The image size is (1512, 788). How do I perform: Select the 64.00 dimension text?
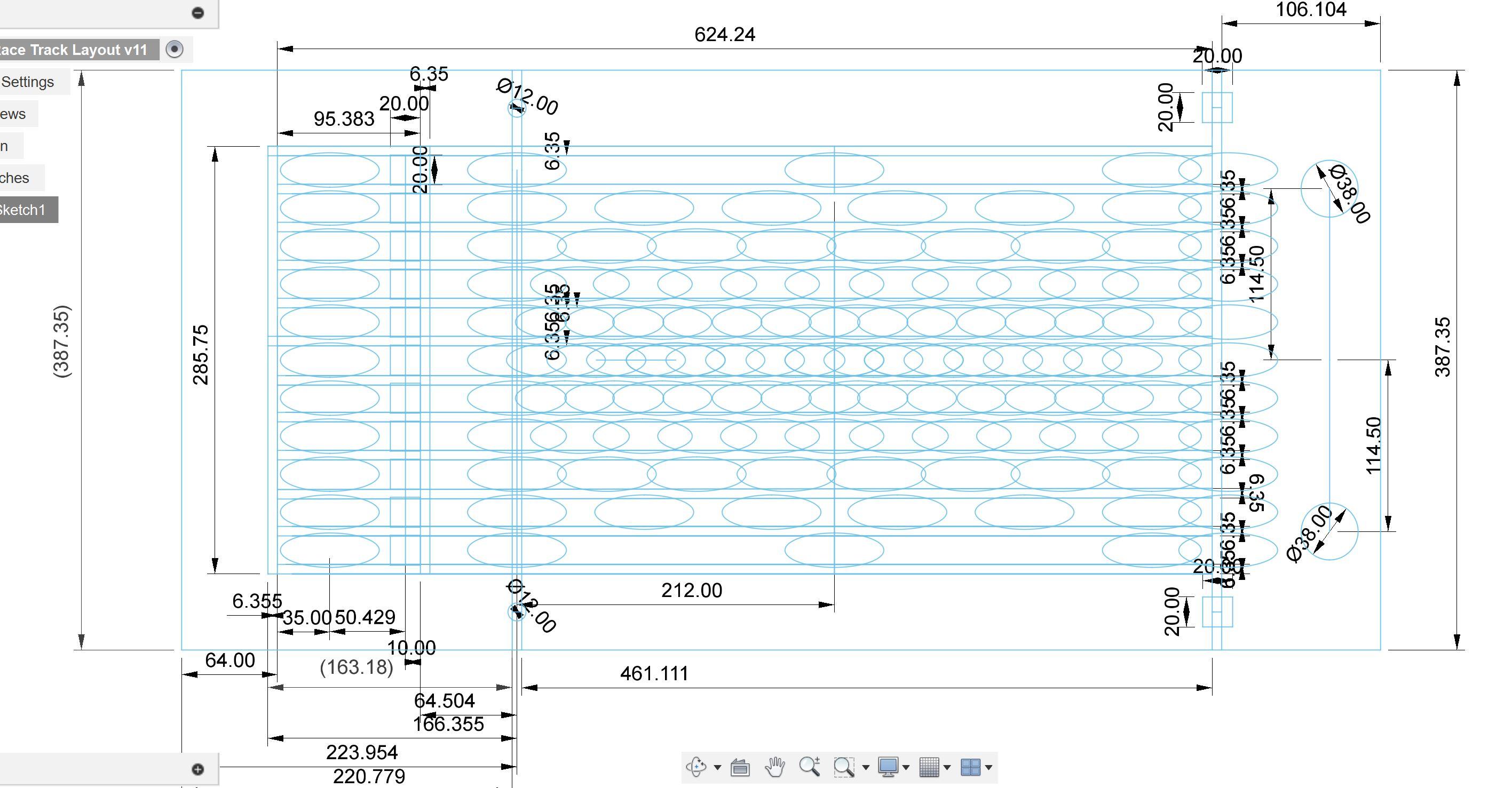pyautogui.click(x=230, y=660)
